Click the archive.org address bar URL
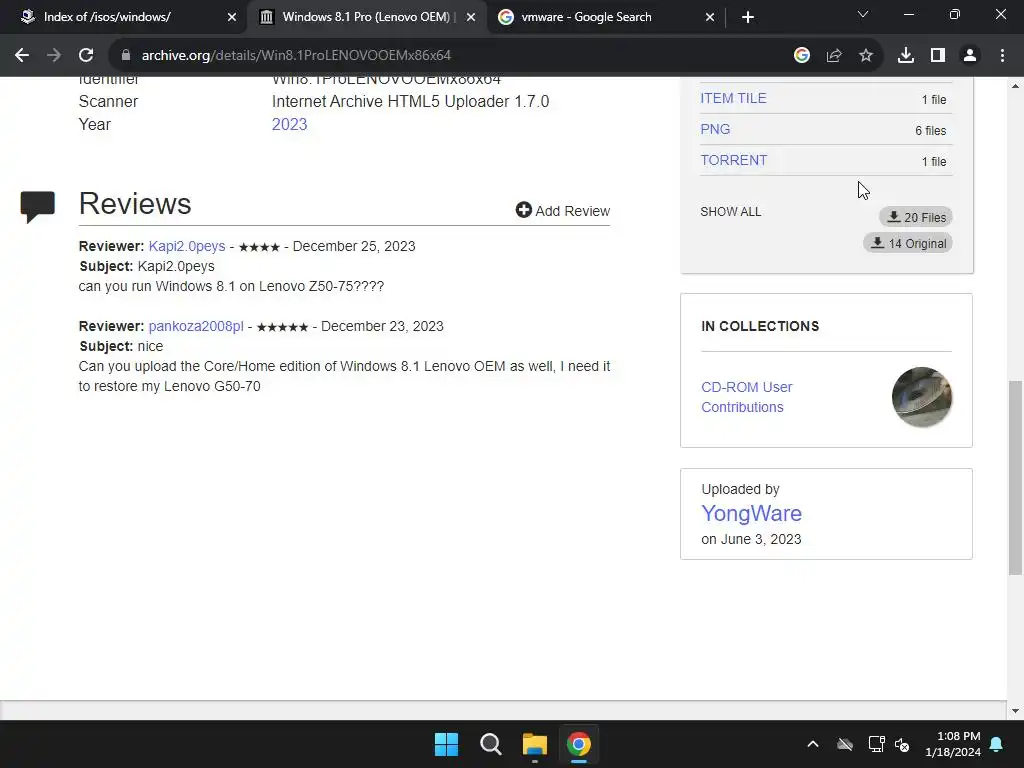The image size is (1024, 768). pos(296,56)
